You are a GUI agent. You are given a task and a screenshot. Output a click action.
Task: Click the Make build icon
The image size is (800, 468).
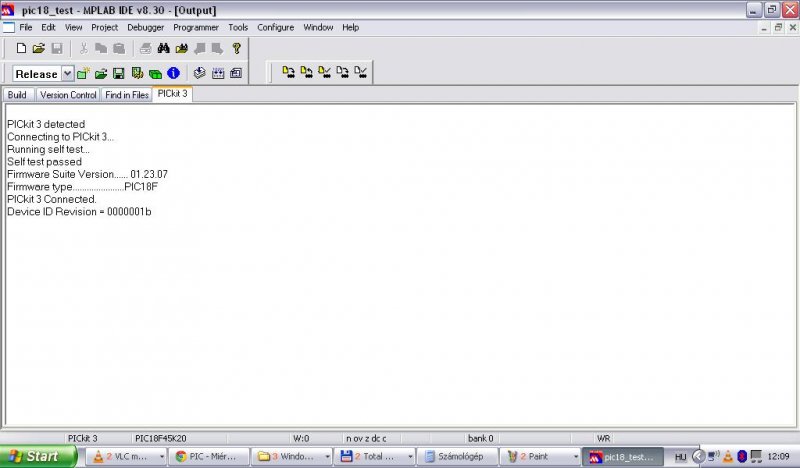click(x=199, y=73)
